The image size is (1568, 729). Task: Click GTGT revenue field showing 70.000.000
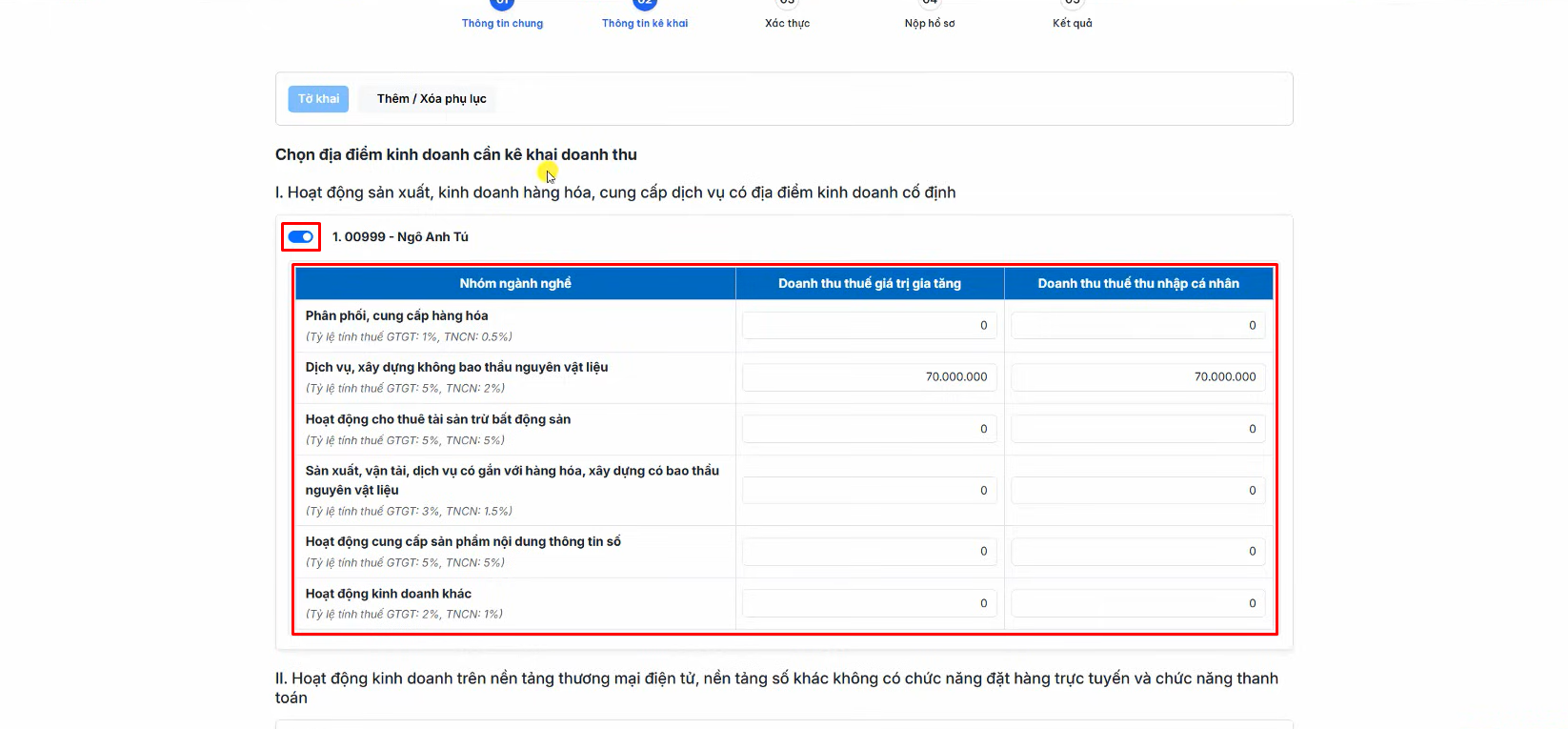coord(870,377)
